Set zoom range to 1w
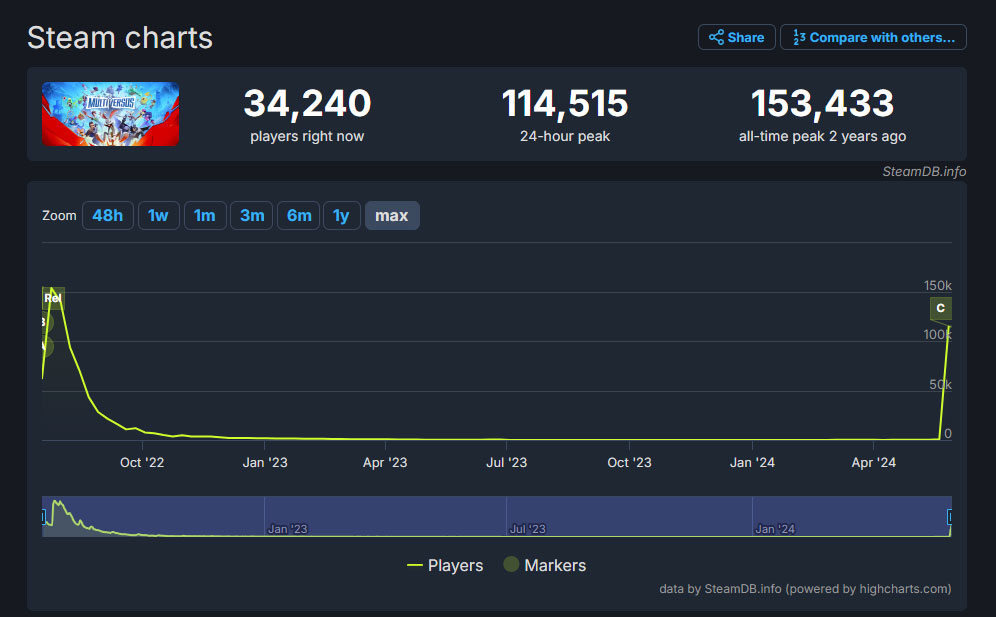 [x=158, y=215]
